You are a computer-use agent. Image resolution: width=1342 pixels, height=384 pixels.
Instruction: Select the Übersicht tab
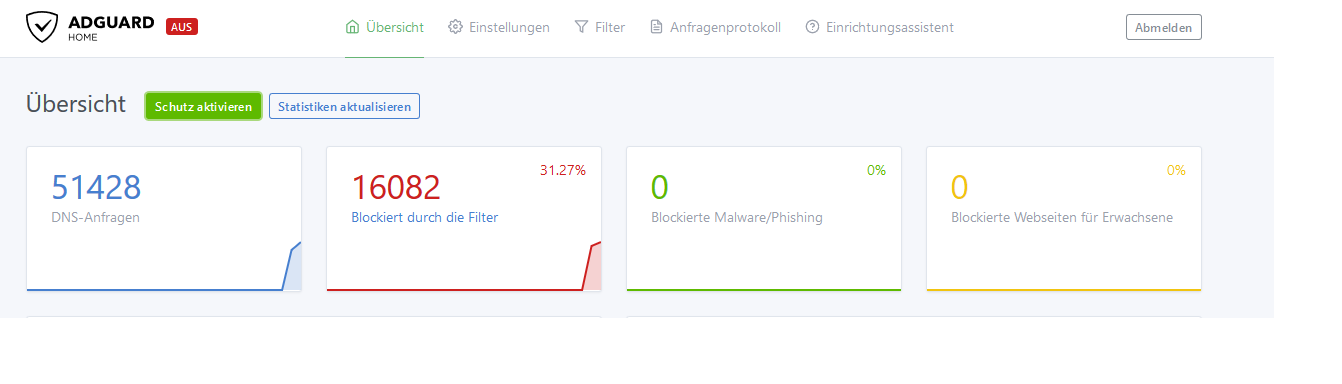coord(385,27)
